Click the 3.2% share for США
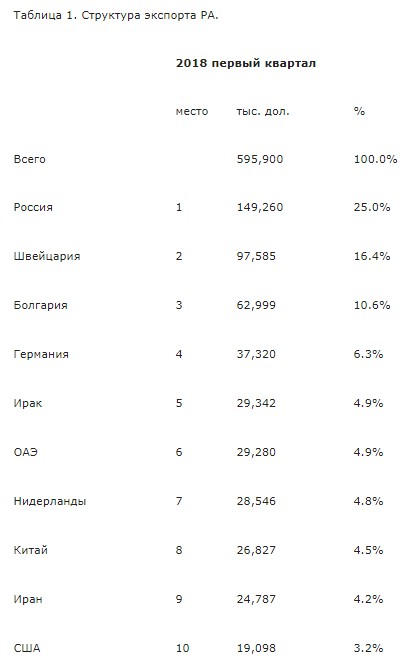The height and width of the screenshot is (668, 415). click(369, 648)
